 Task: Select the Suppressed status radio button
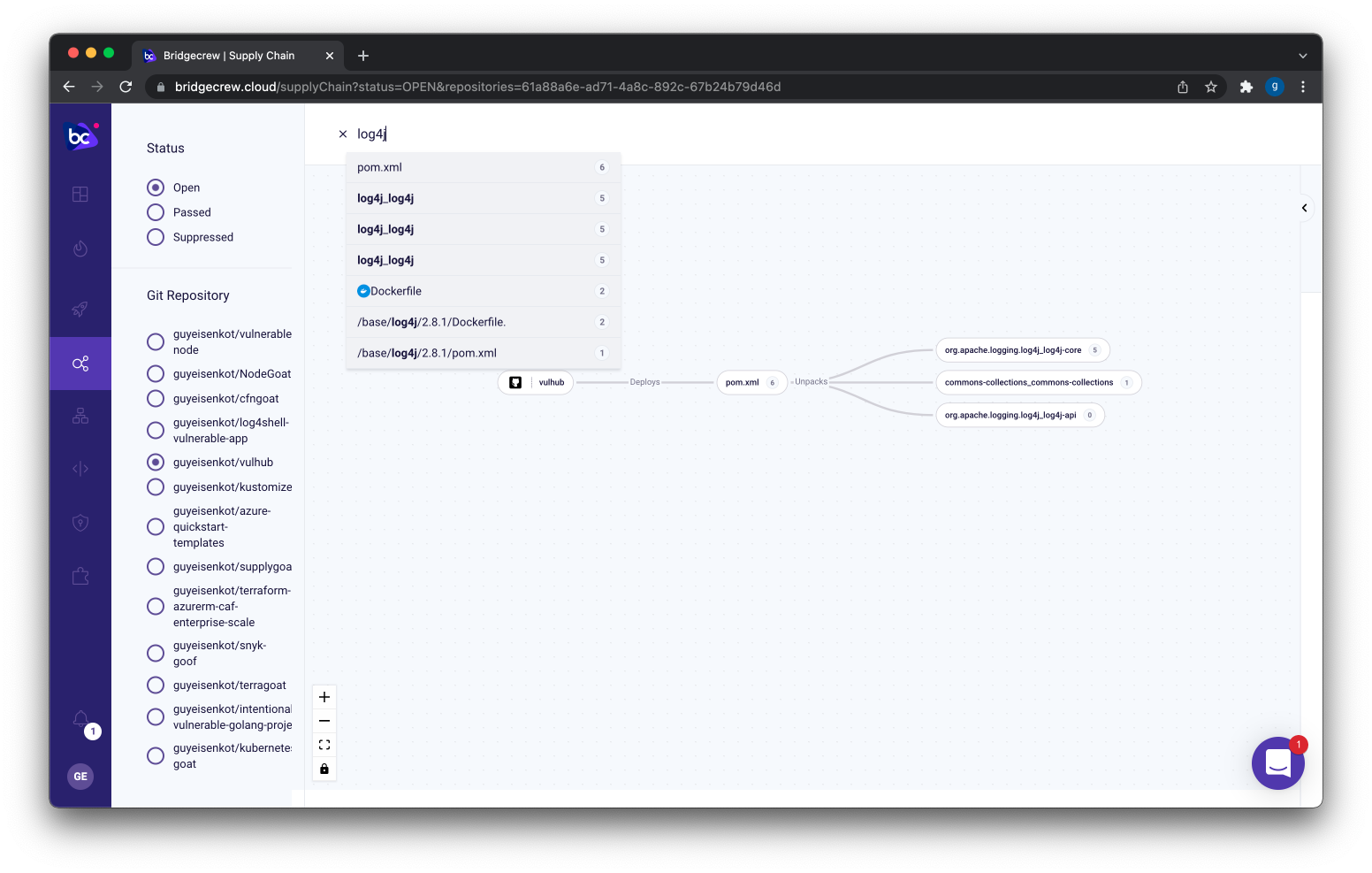156,237
